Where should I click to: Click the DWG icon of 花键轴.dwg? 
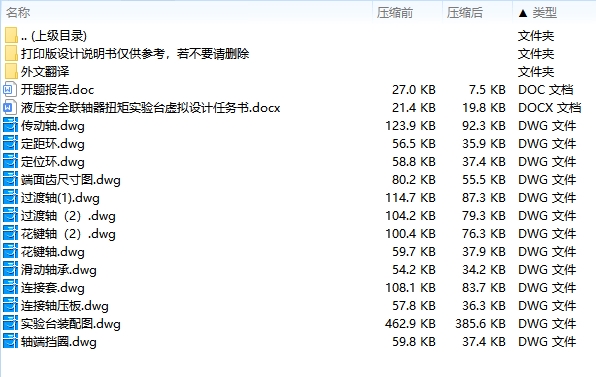pyautogui.click(x=10, y=252)
